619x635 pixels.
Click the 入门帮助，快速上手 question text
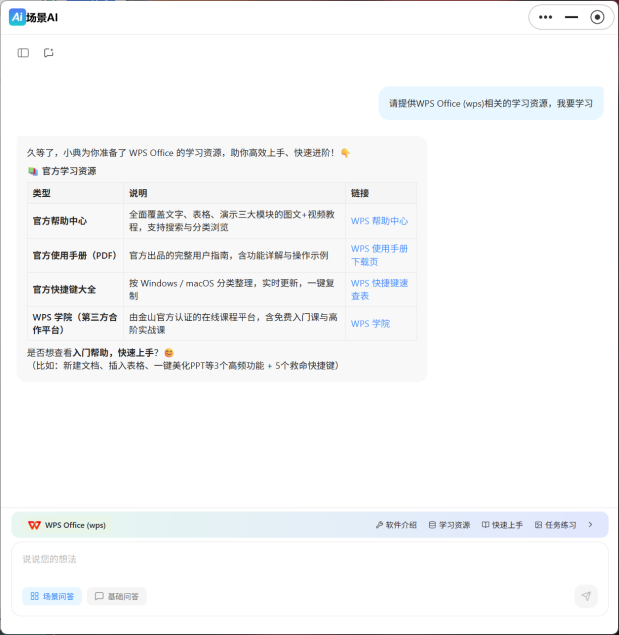click(x=115, y=353)
